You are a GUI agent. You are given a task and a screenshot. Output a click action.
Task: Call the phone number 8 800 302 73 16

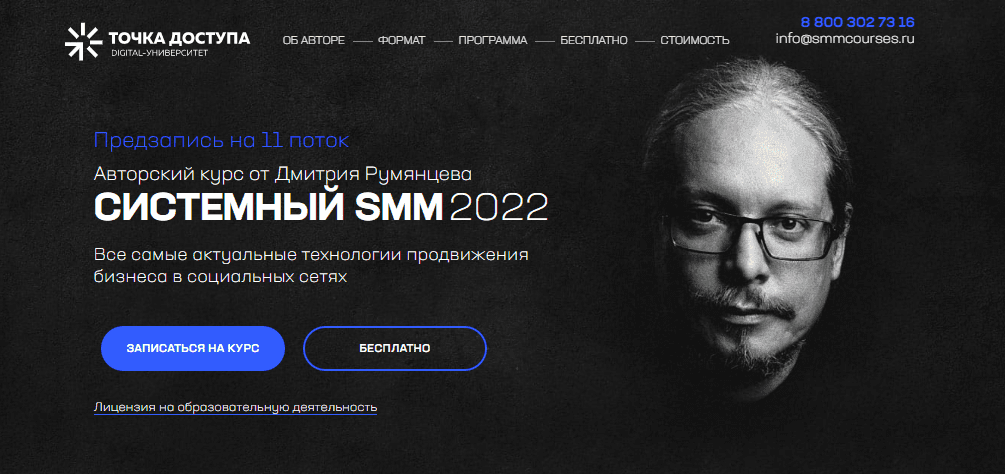(857, 22)
